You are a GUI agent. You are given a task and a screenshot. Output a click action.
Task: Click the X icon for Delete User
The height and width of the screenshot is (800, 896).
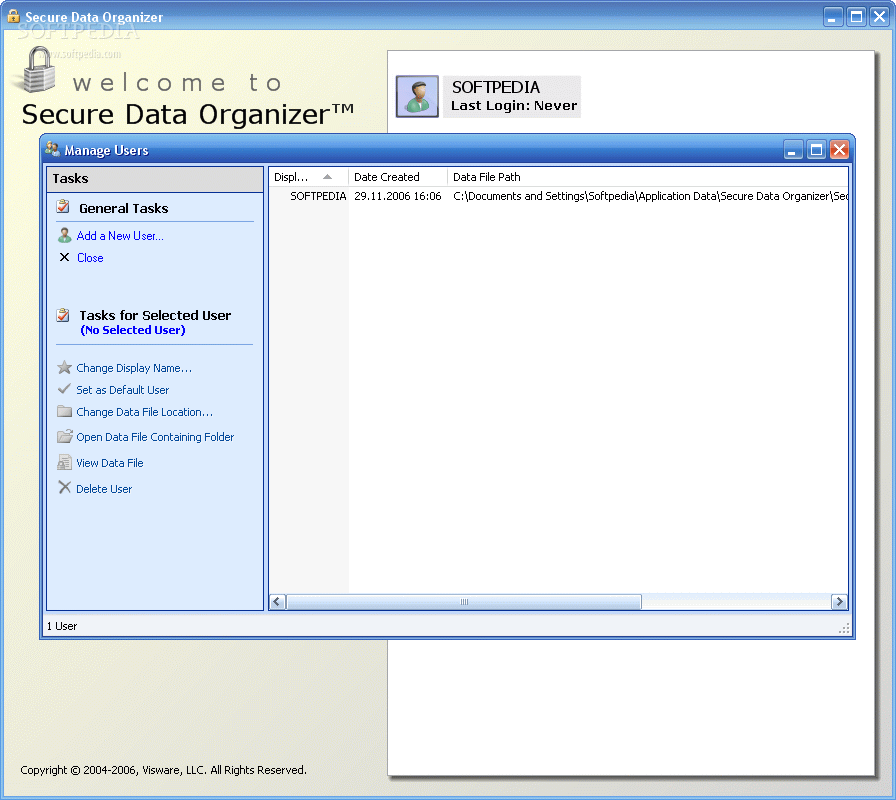pos(65,487)
